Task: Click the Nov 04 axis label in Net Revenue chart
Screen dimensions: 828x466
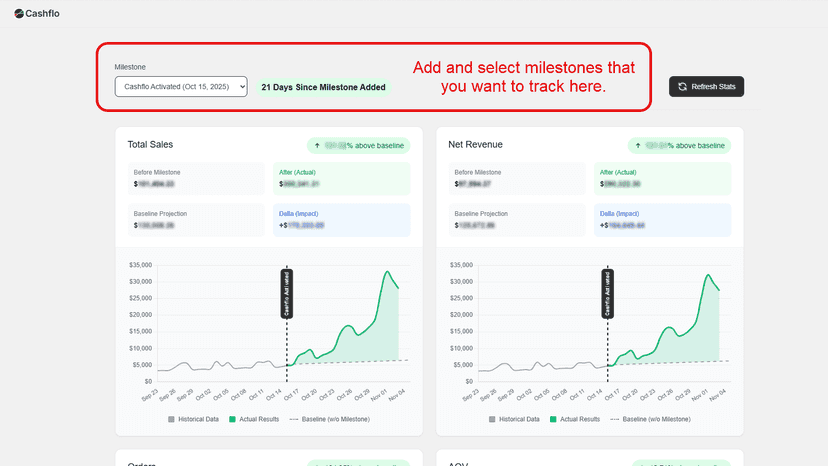Action: [717, 395]
